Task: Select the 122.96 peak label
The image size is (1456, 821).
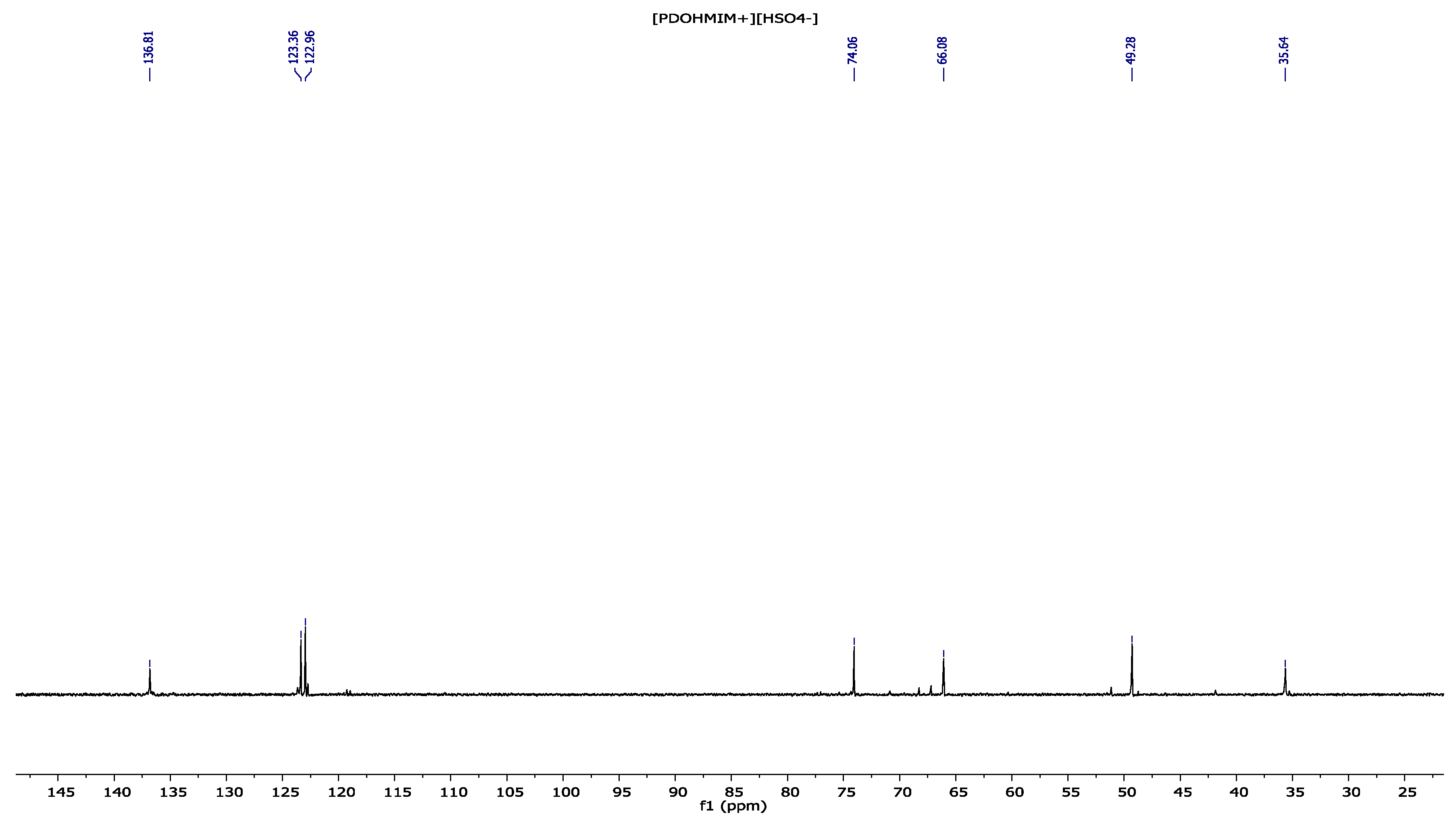Action: pos(310,47)
